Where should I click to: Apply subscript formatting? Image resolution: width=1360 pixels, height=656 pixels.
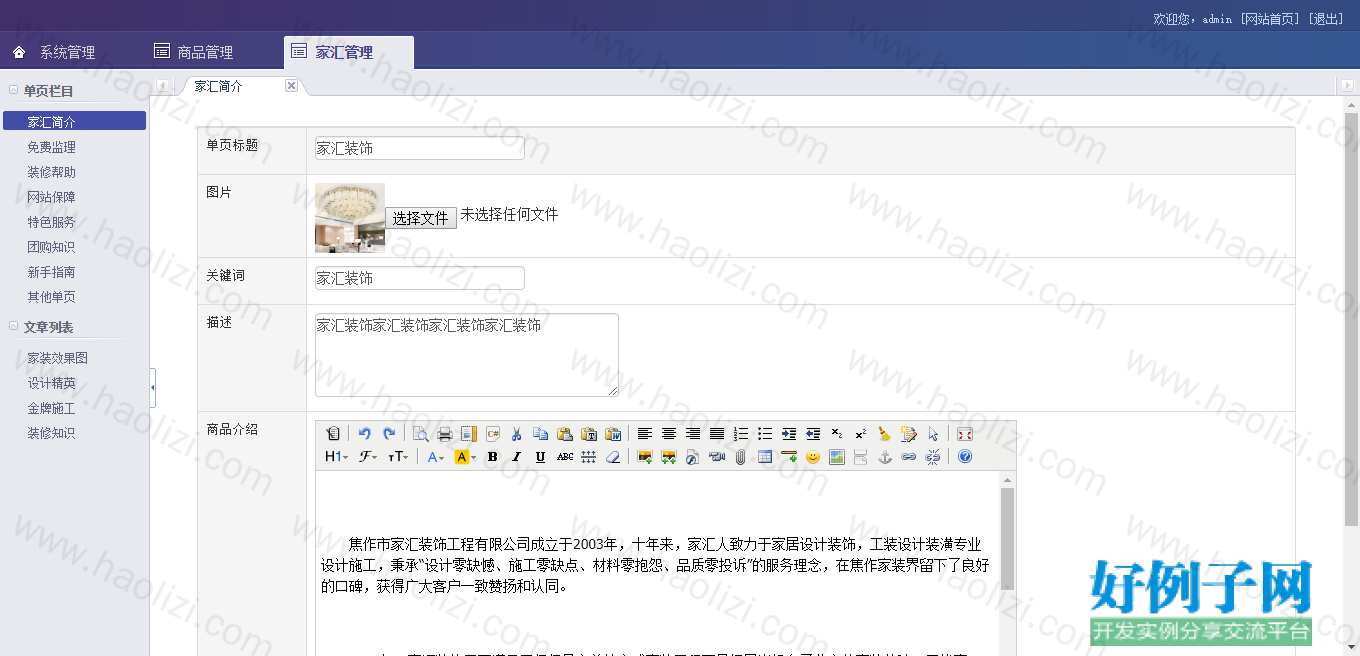[x=837, y=434]
